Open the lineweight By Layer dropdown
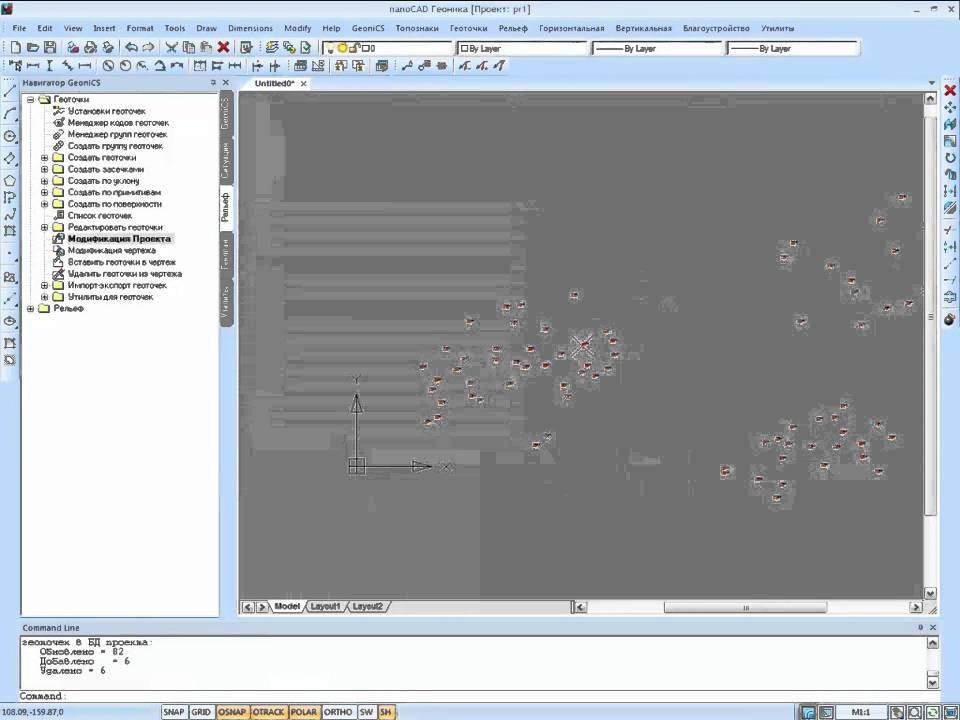The image size is (960, 720). click(793, 48)
